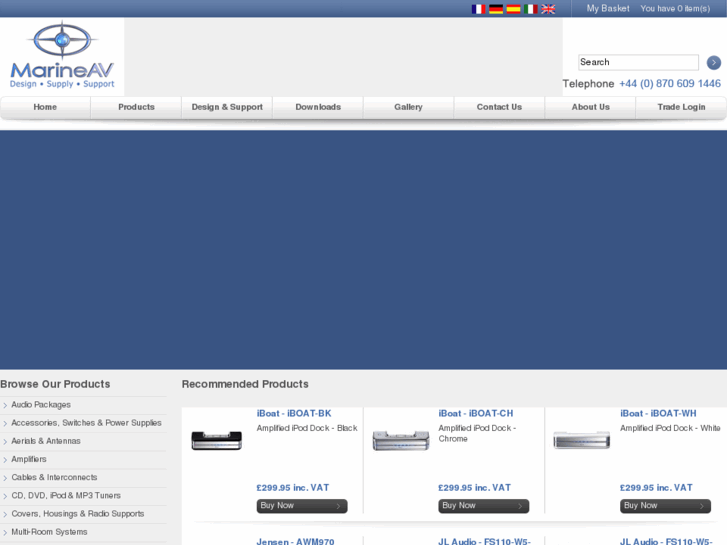This screenshot has height=545, width=727.
Task: Click the chevron beside Amplifiers
Action: 5,460
